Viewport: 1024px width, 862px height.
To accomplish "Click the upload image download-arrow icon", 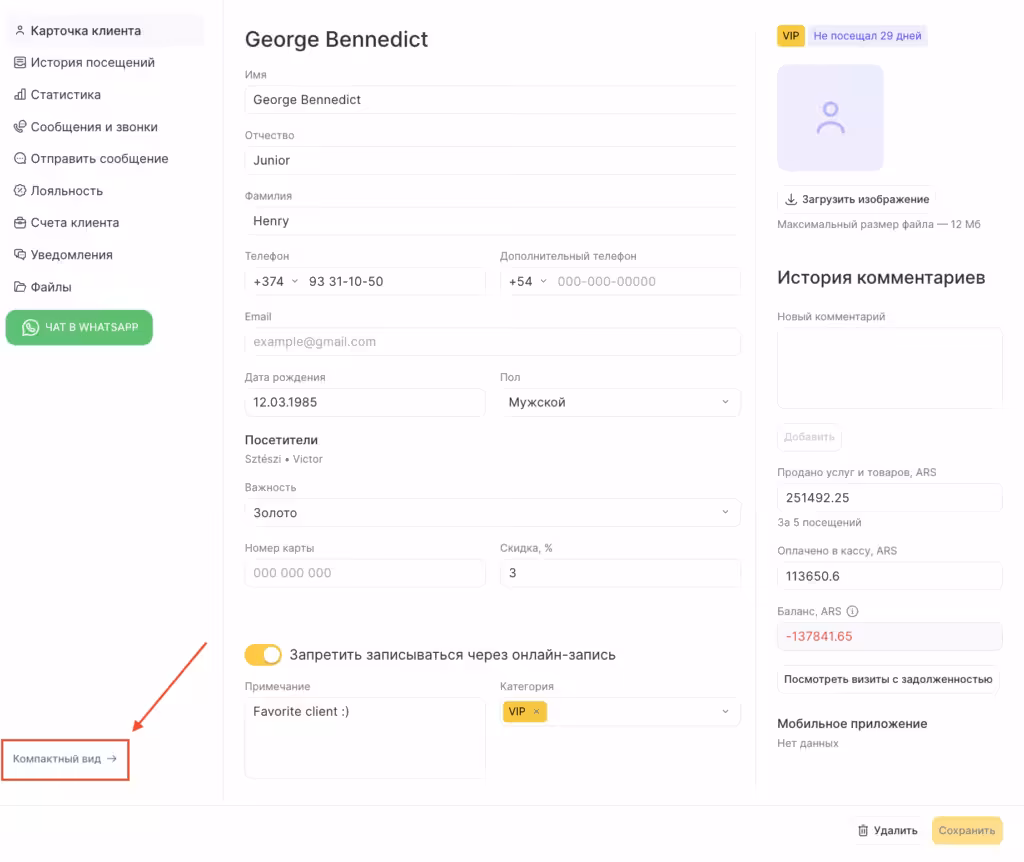I will [x=791, y=199].
